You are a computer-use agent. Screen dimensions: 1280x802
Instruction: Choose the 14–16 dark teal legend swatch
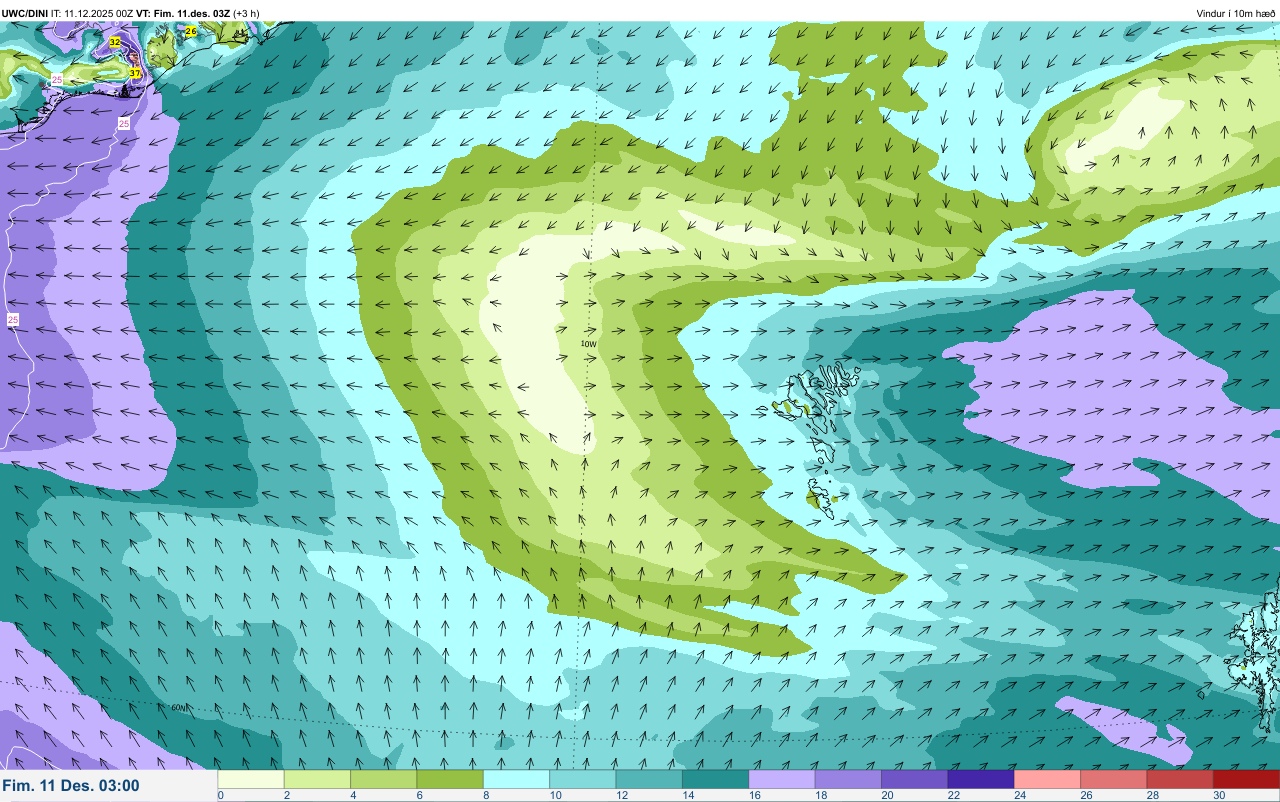click(x=715, y=779)
